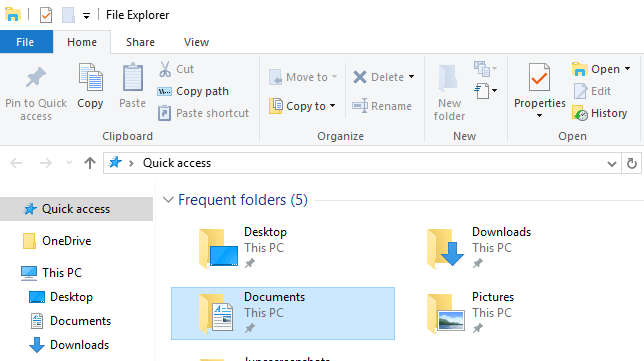Open the Delete dropdown arrow
The height and width of the screenshot is (361, 644).
click(412, 77)
